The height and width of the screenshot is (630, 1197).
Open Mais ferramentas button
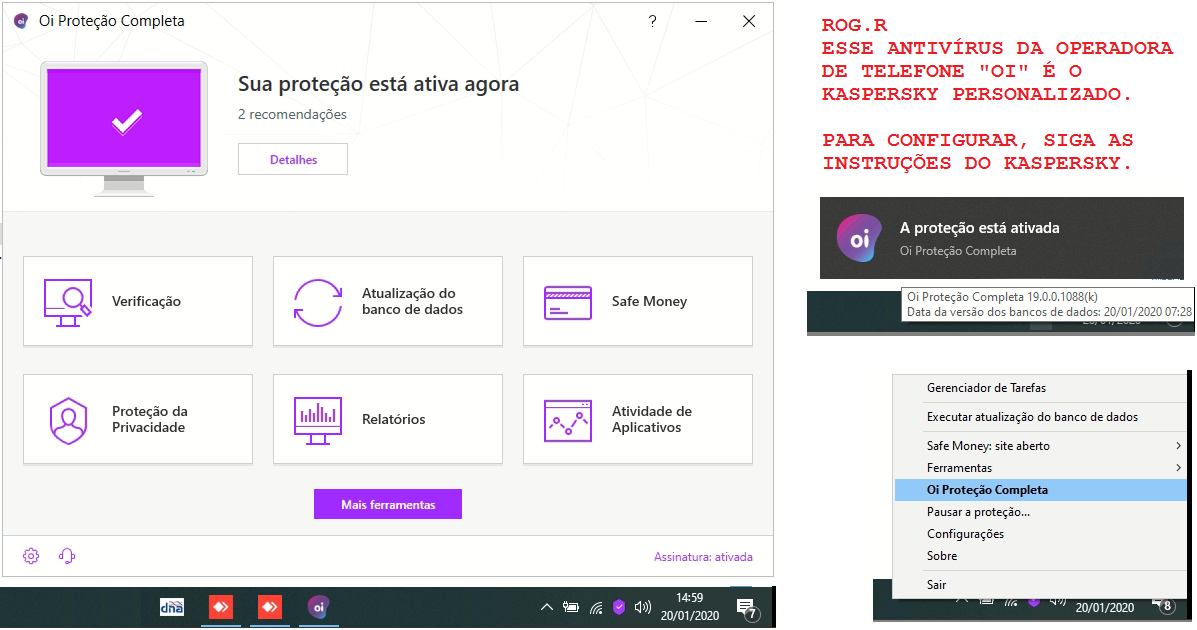(388, 505)
